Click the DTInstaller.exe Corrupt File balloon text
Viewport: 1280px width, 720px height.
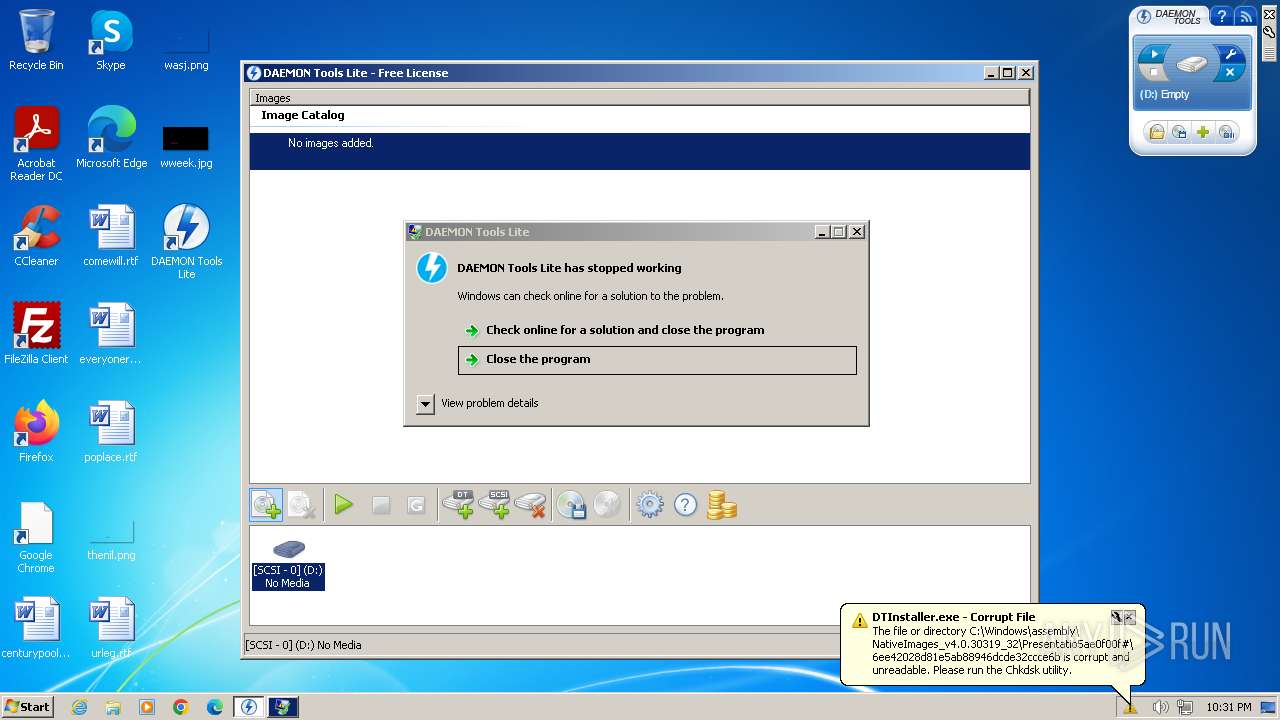coord(953,617)
